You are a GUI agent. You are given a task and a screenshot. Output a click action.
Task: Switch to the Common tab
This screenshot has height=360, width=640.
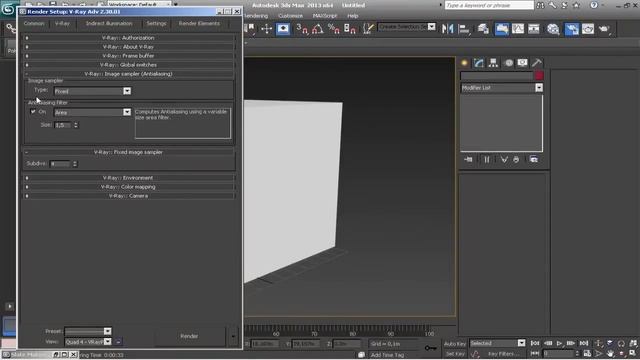[x=34, y=23]
